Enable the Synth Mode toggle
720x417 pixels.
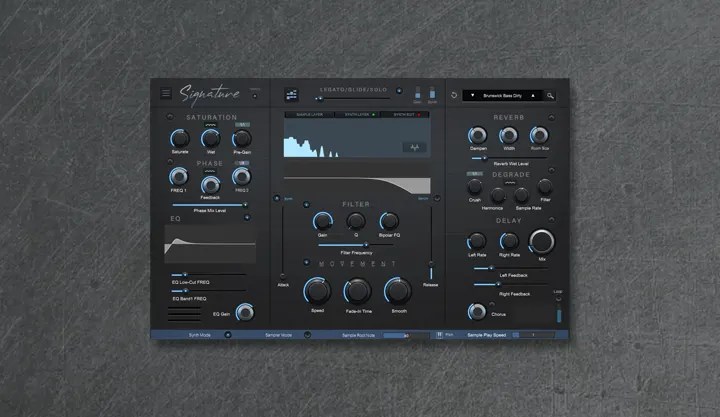point(227,335)
